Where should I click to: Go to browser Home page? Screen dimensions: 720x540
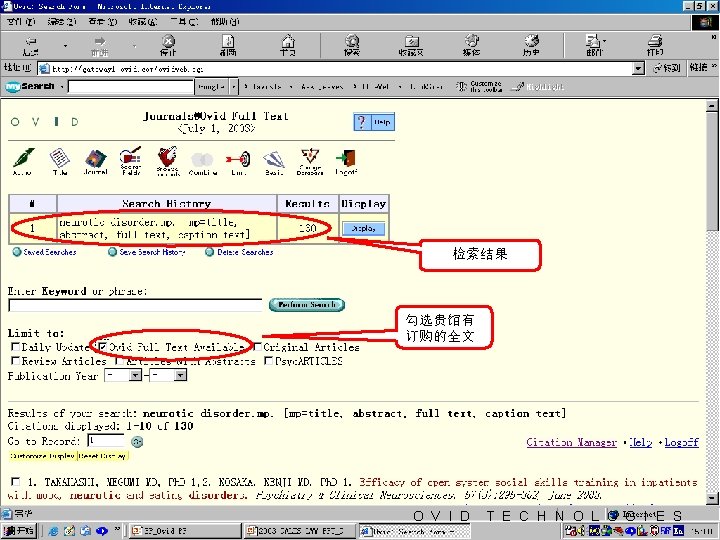coord(288,45)
